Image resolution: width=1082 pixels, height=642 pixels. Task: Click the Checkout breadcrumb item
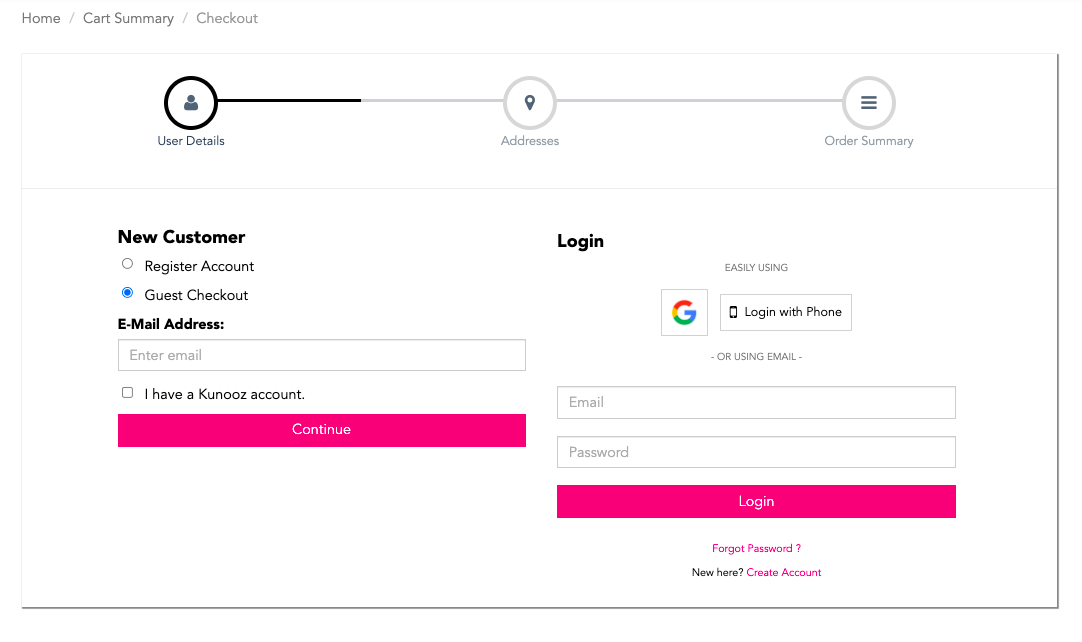click(227, 19)
